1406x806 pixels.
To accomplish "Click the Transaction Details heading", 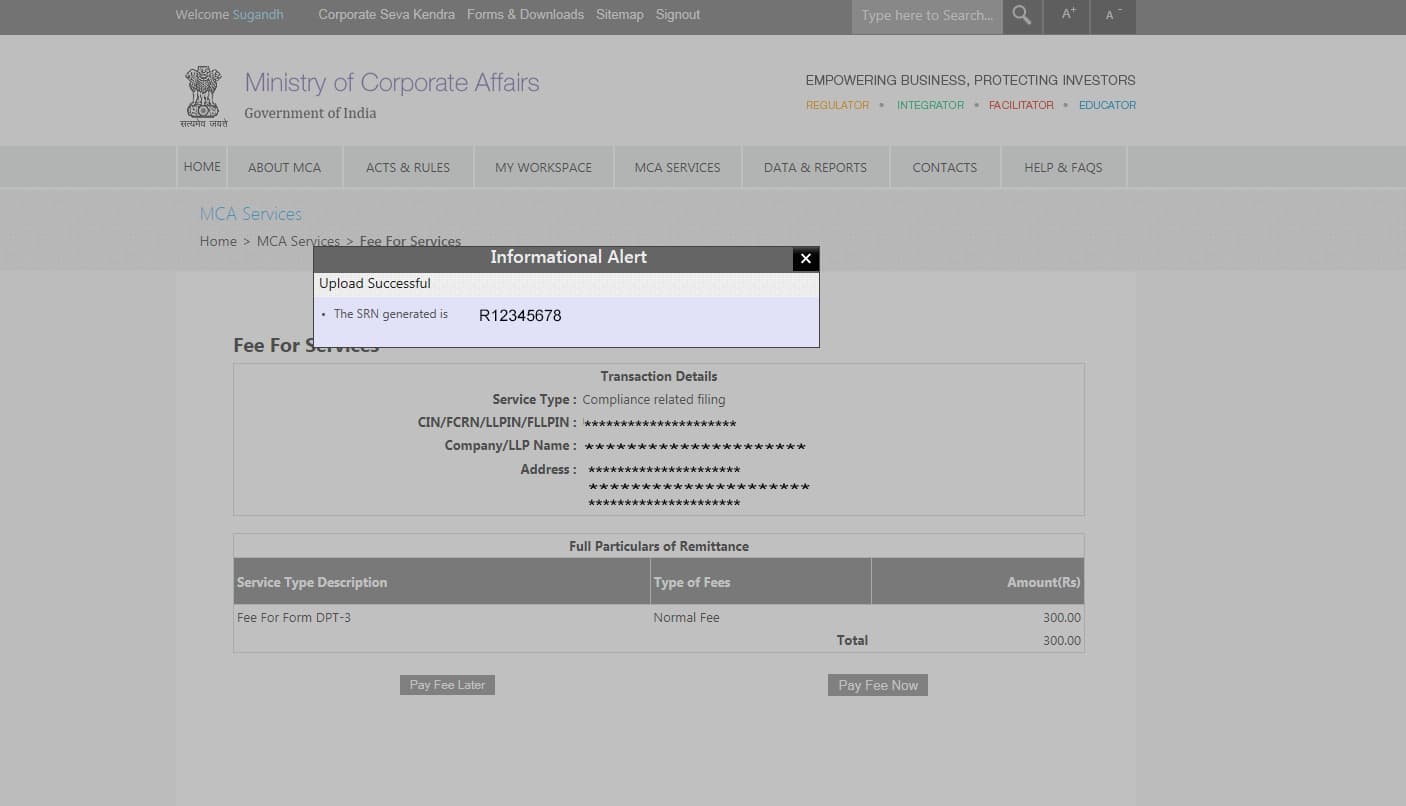I will 659,377.
